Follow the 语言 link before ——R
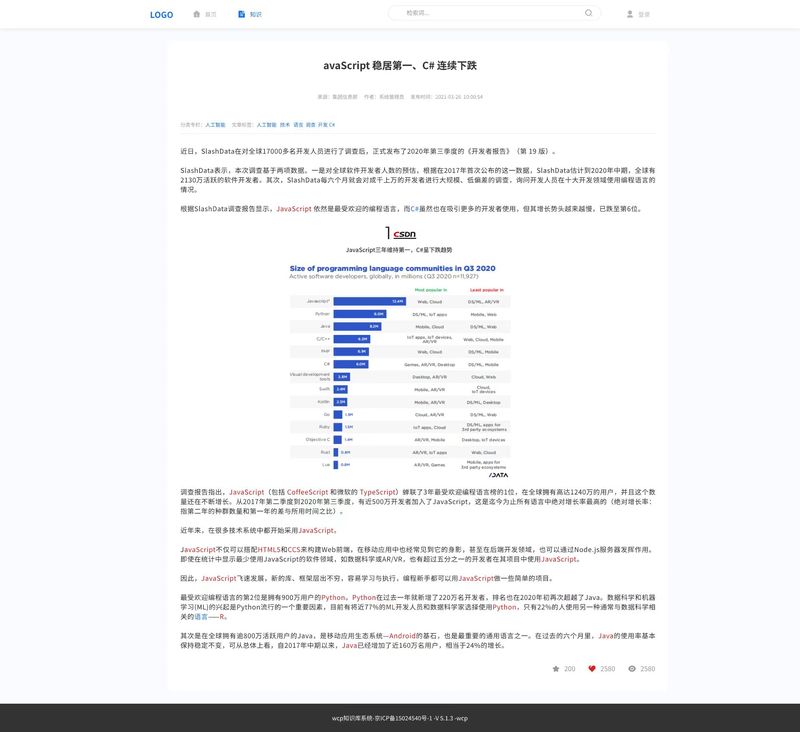 click(x=201, y=617)
